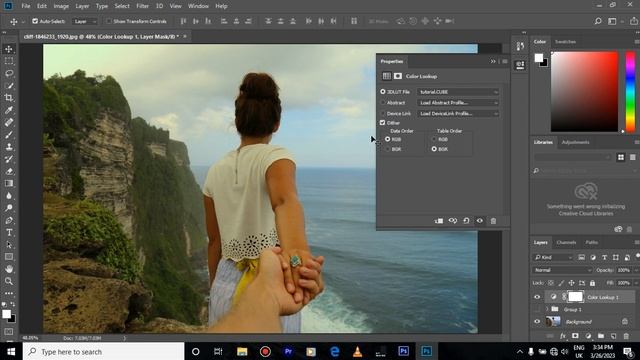This screenshot has height=360, width=640.
Task: Delete the selected layer with the trash icon
Action: pos(626,336)
